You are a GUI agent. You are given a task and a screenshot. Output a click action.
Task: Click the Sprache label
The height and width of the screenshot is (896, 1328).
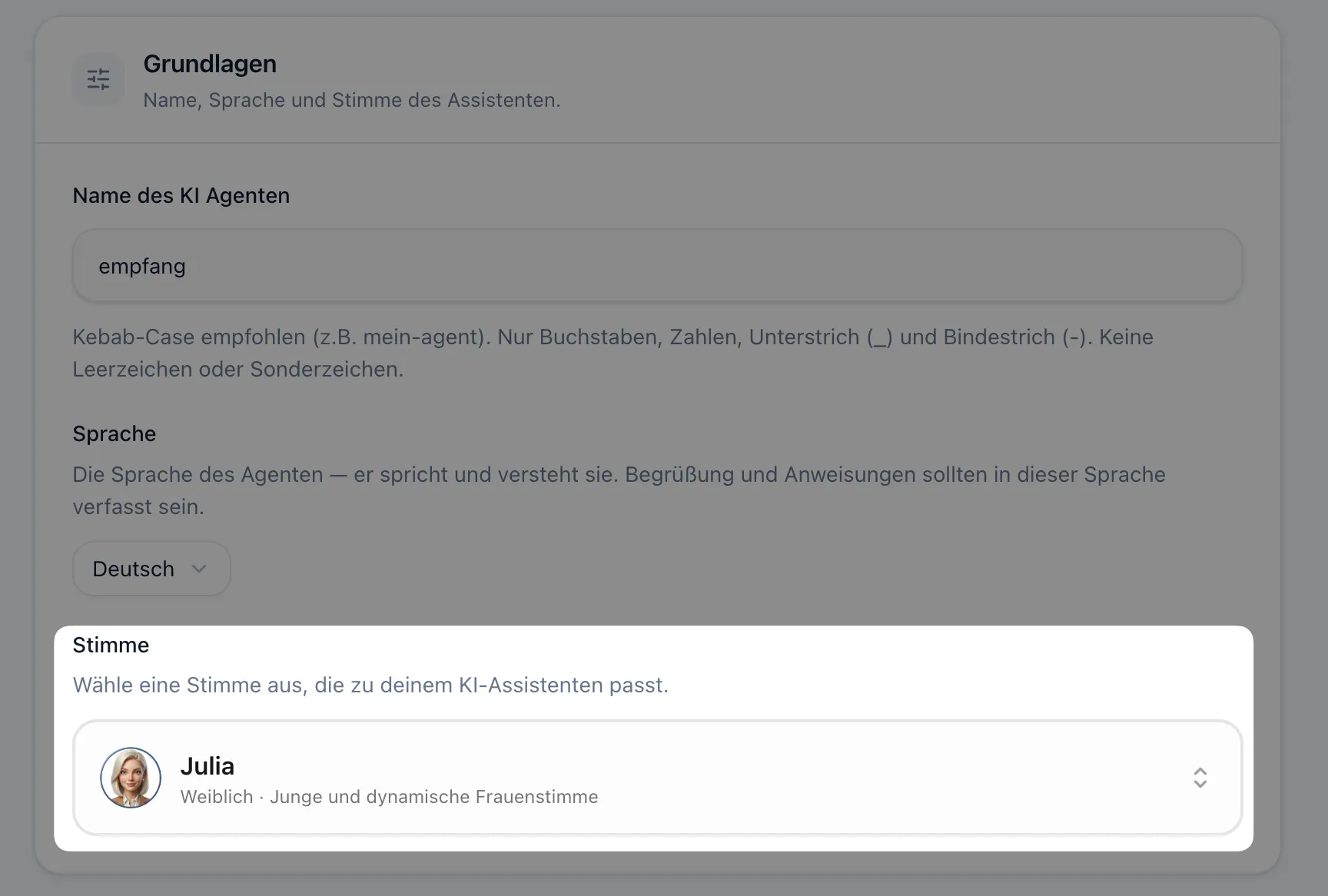click(115, 434)
